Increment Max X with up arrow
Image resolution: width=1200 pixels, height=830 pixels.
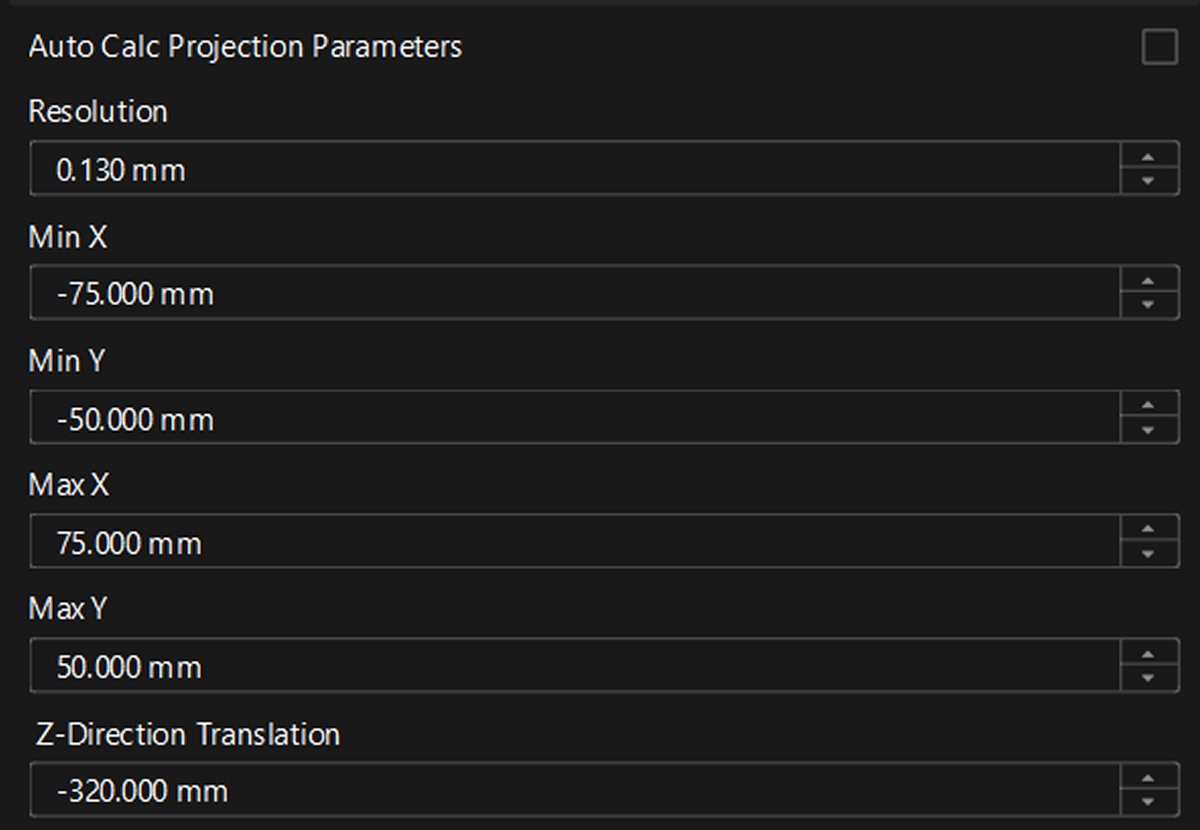click(1148, 529)
